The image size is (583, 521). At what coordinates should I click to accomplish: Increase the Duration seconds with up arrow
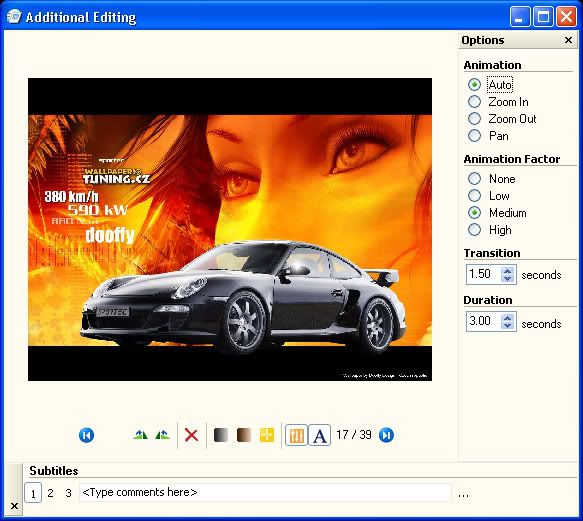[508, 317]
